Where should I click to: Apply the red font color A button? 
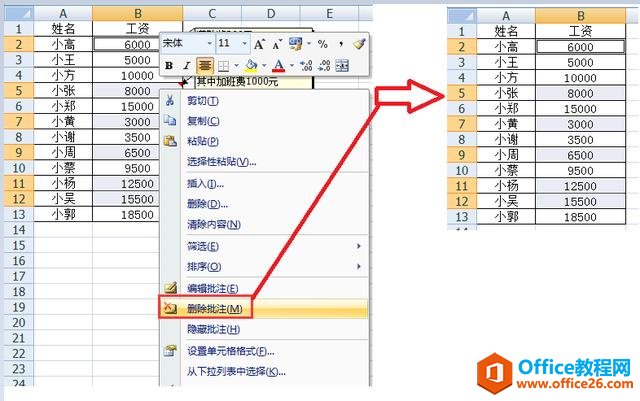(x=279, y=65)
